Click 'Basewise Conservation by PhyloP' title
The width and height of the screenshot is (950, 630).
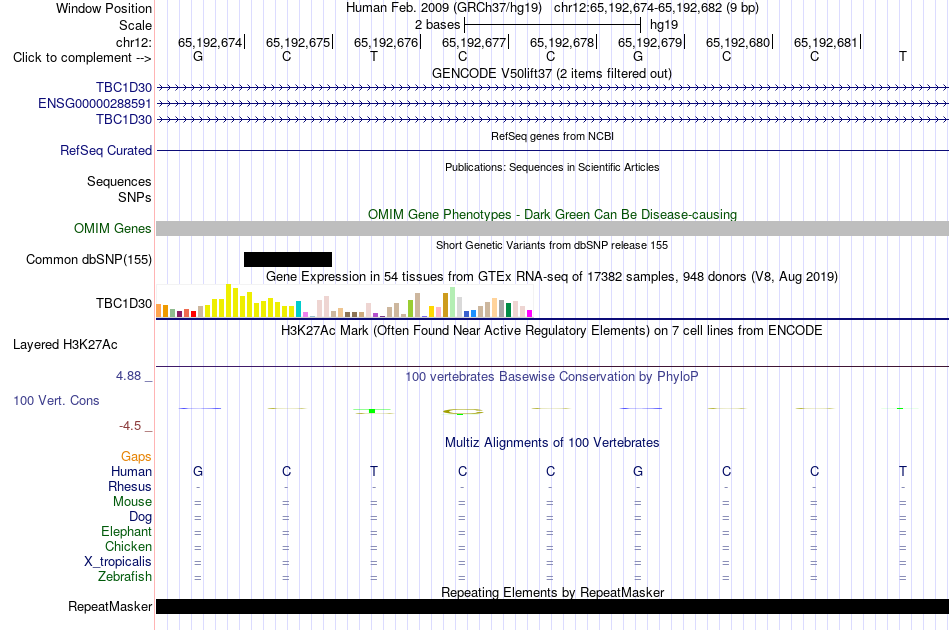coord(551,377)
